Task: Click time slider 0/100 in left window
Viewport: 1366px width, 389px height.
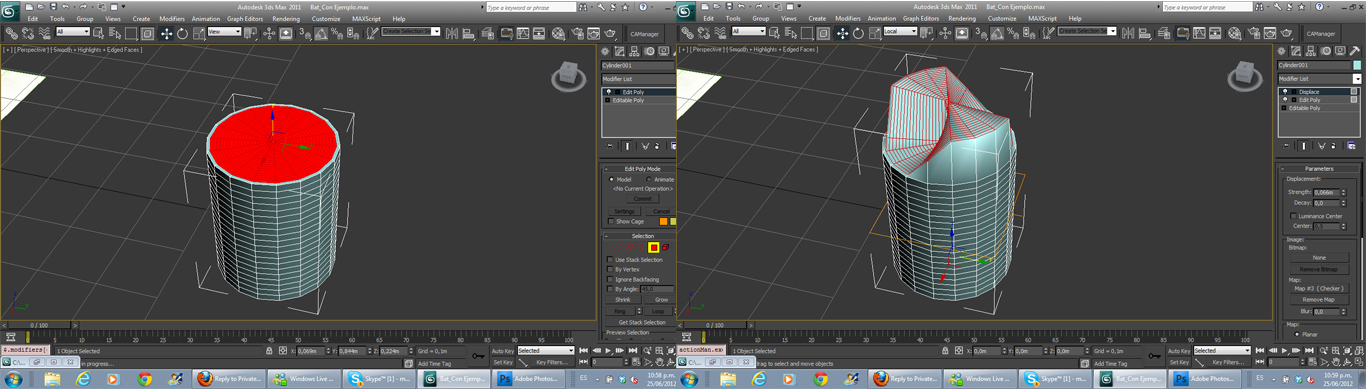Action: pyautogui.click(x=38, y=325)
